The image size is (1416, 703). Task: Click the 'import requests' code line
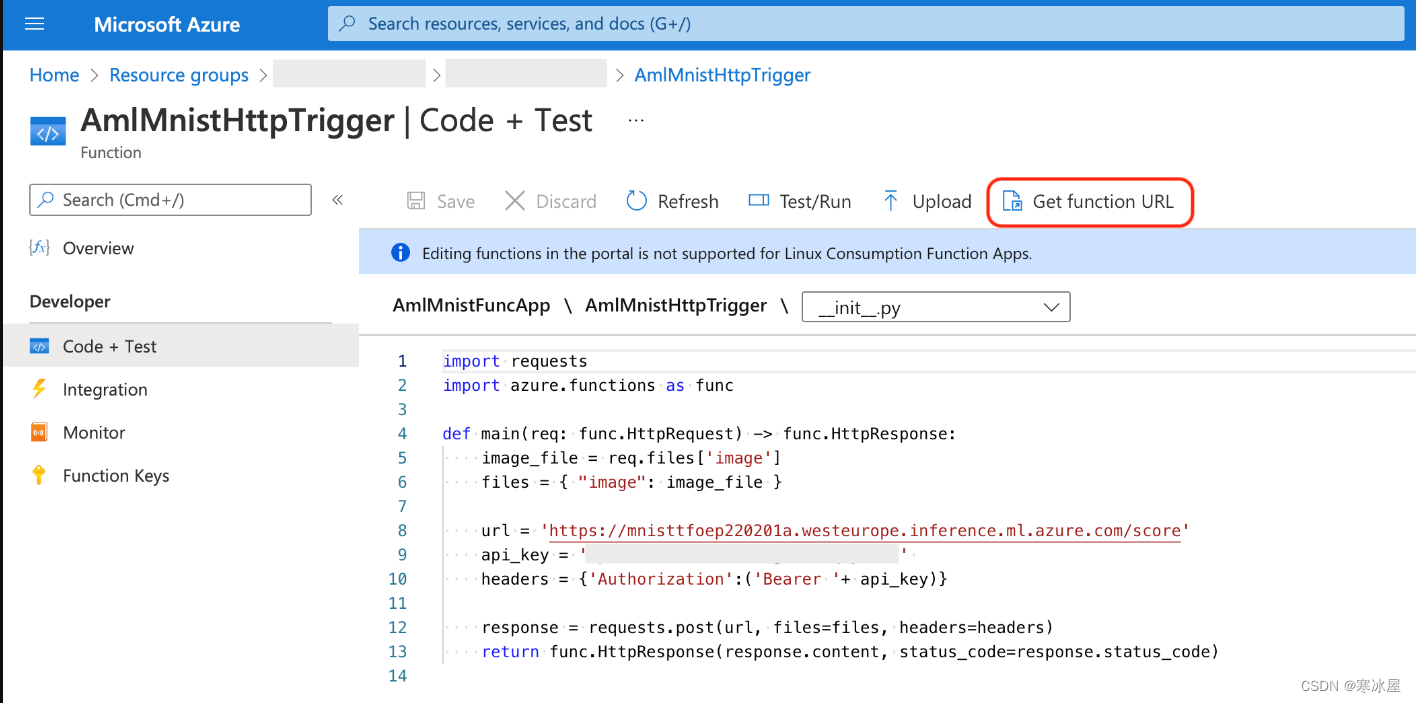click(x=515, y=361)
